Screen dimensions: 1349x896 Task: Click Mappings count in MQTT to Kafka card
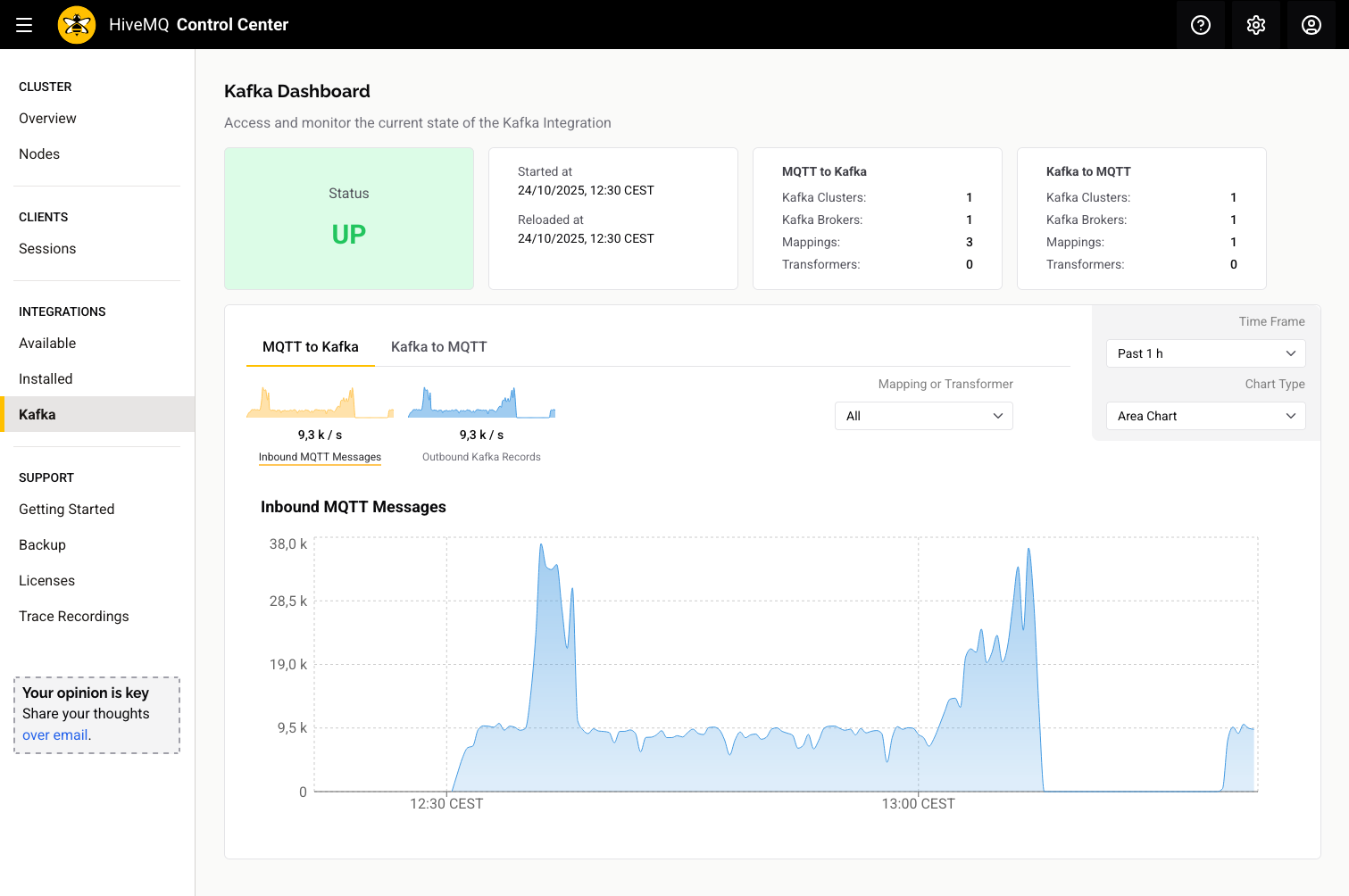tap(969, 242)
